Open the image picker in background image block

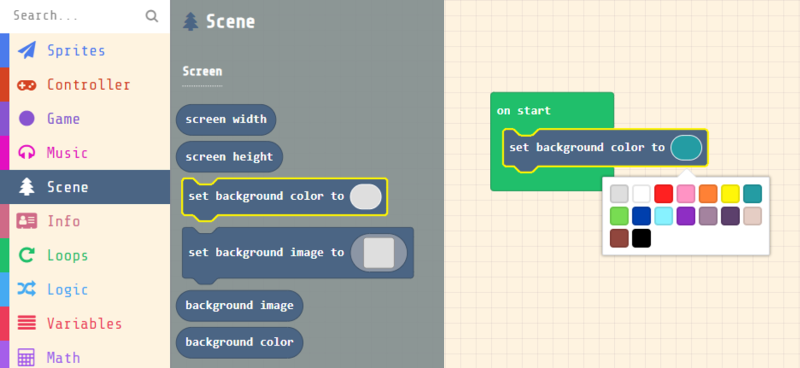(x=379, y=253)
